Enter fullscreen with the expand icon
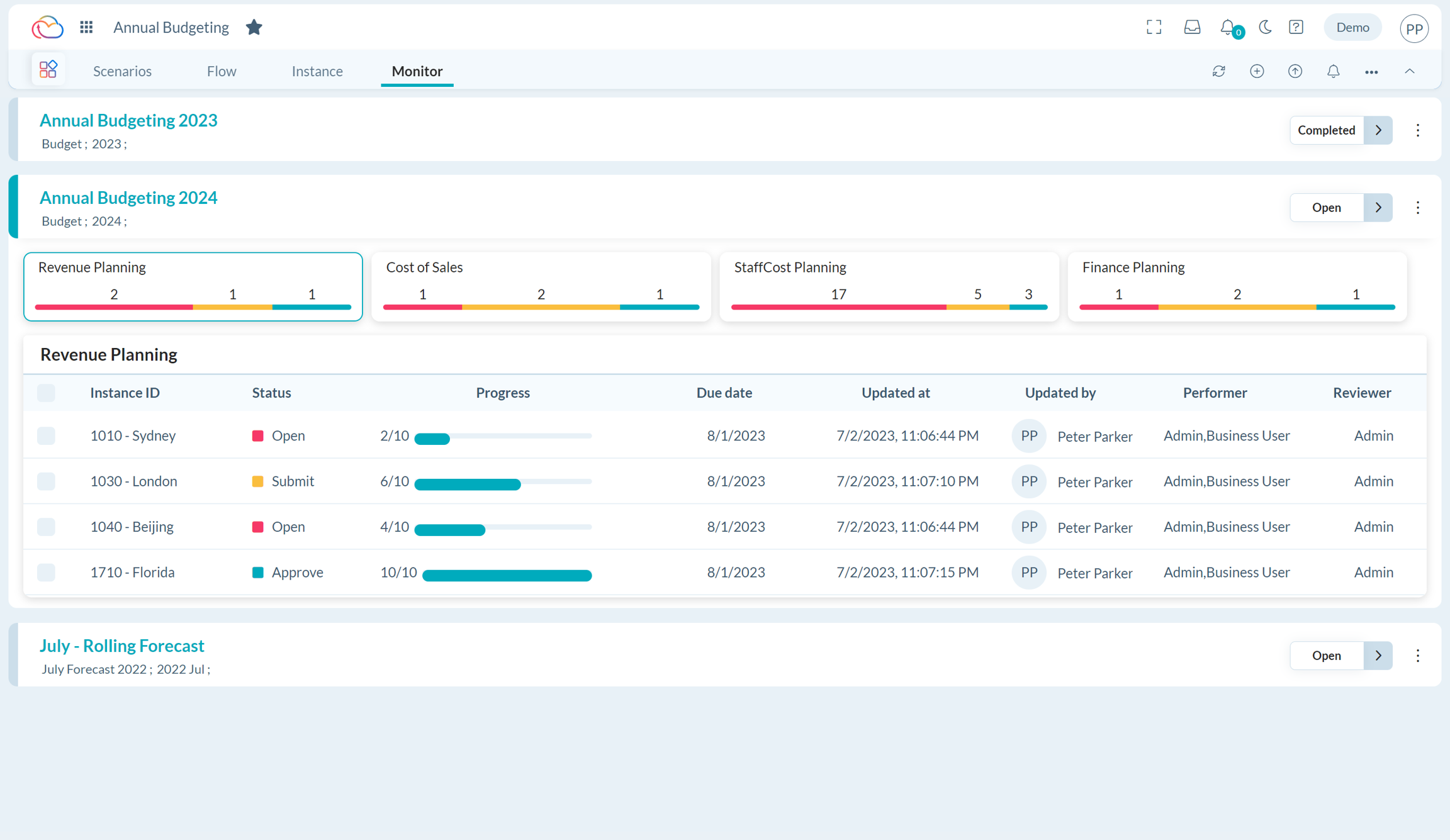This screenshot has height=840, width=1450. pos(1154,27)
